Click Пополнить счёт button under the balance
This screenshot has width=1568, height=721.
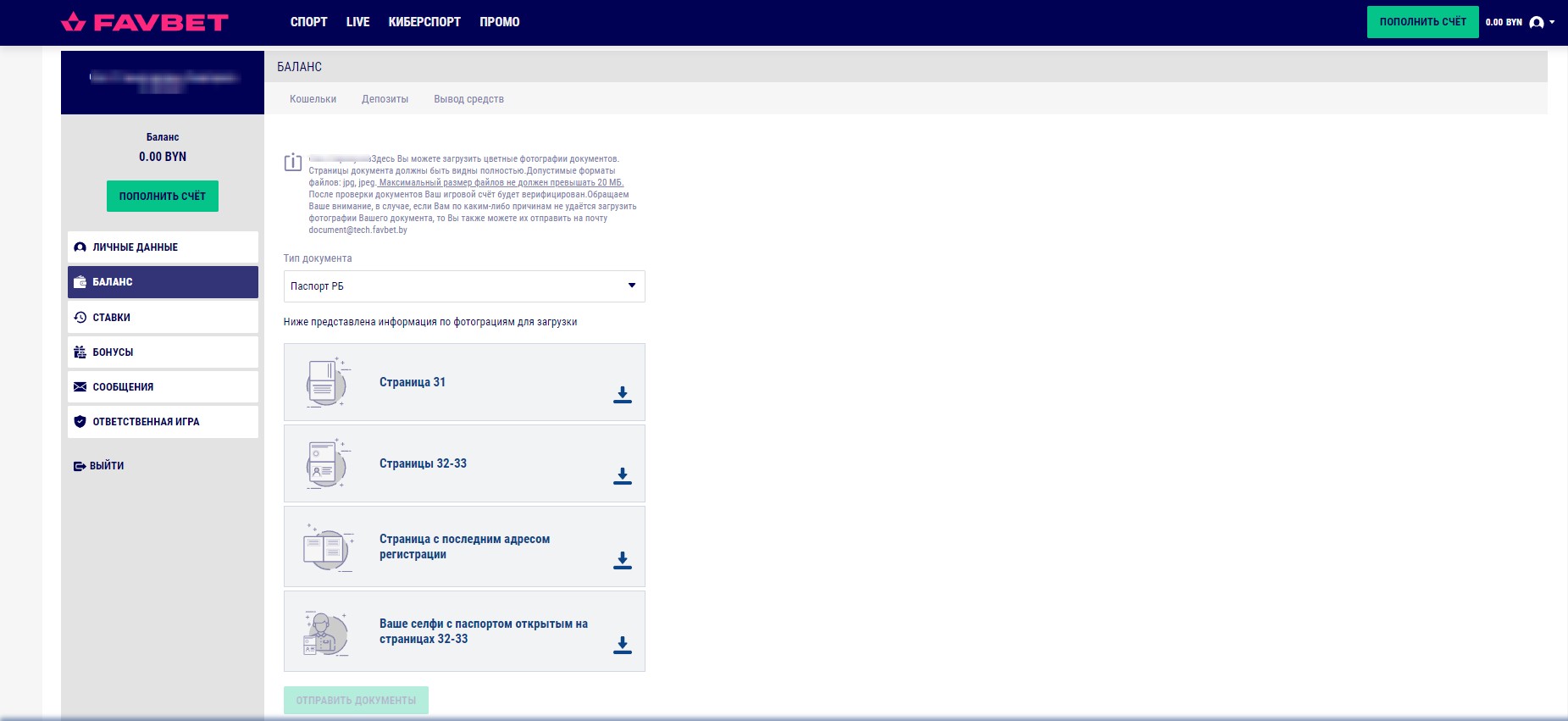(163, 196)
